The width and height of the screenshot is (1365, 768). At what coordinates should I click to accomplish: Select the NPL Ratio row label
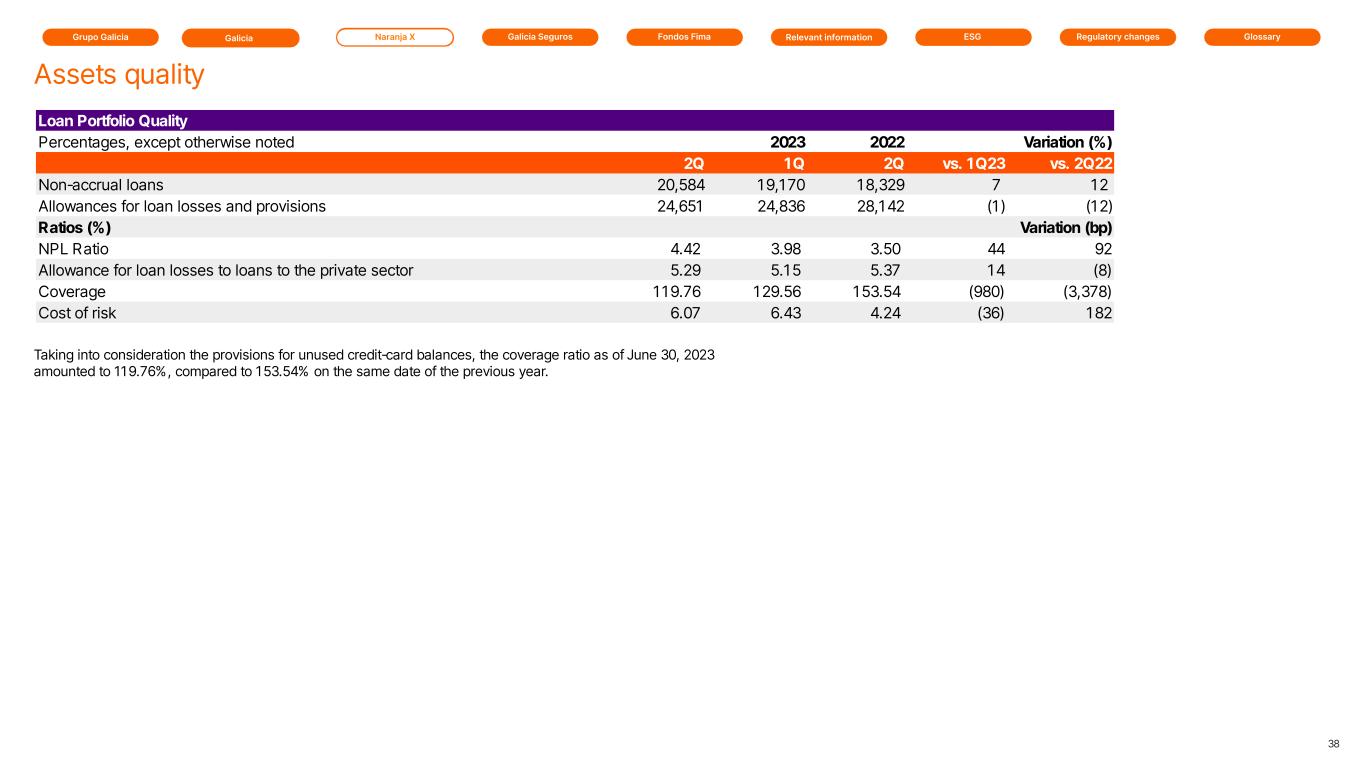pyautogui.click(x=73, y=249)
